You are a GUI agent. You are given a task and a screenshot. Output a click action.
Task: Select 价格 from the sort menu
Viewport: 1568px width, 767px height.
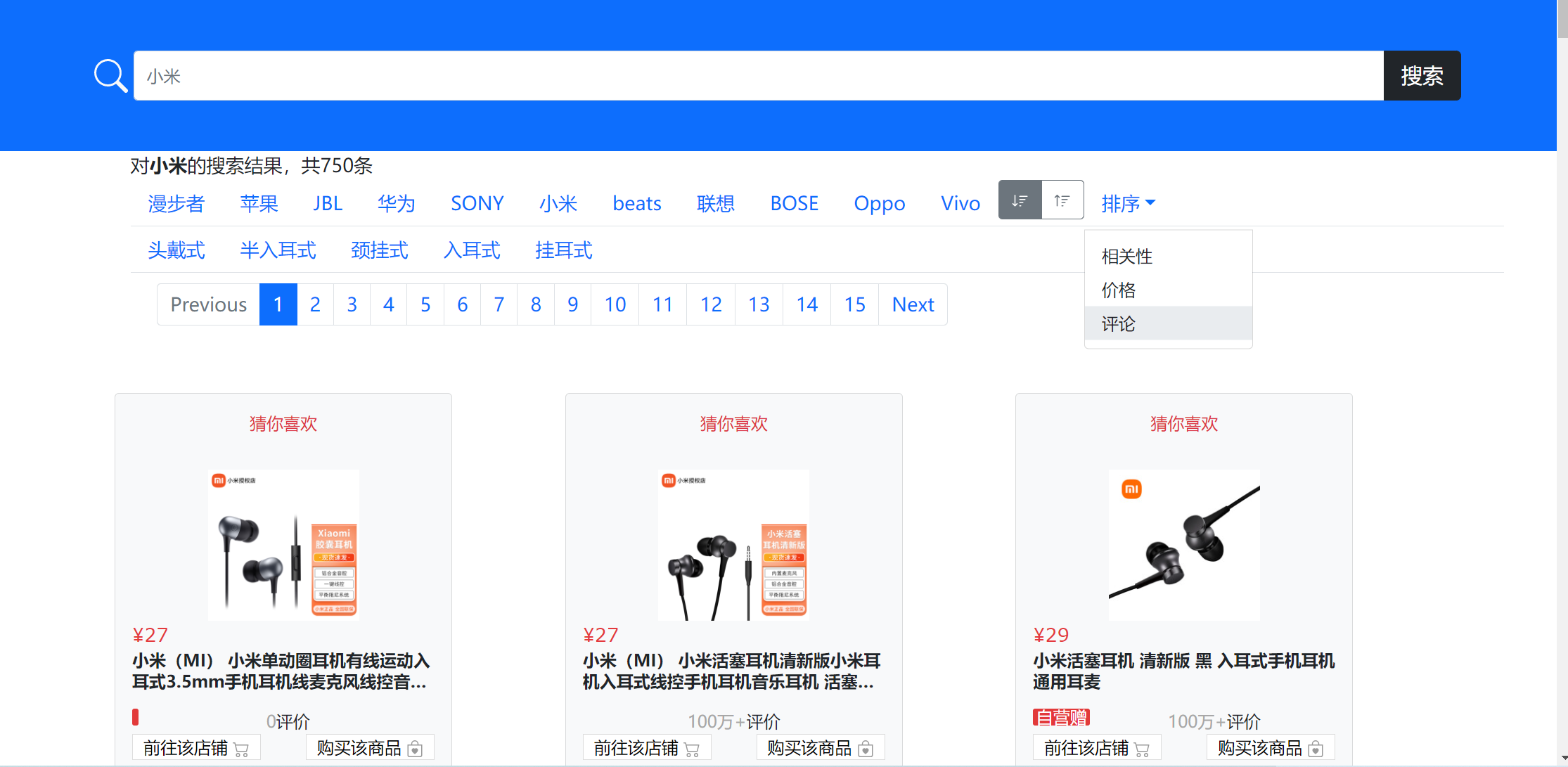point(1118,290)
